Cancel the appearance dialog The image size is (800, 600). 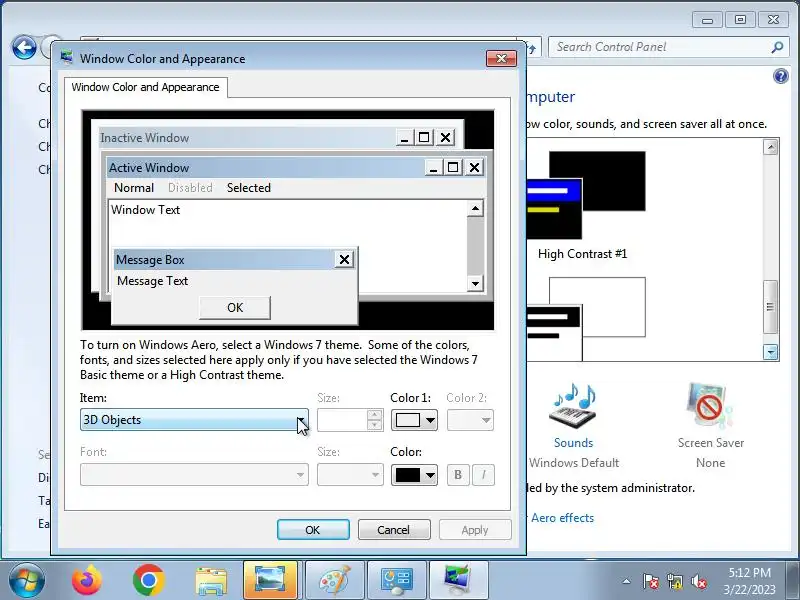393,530
